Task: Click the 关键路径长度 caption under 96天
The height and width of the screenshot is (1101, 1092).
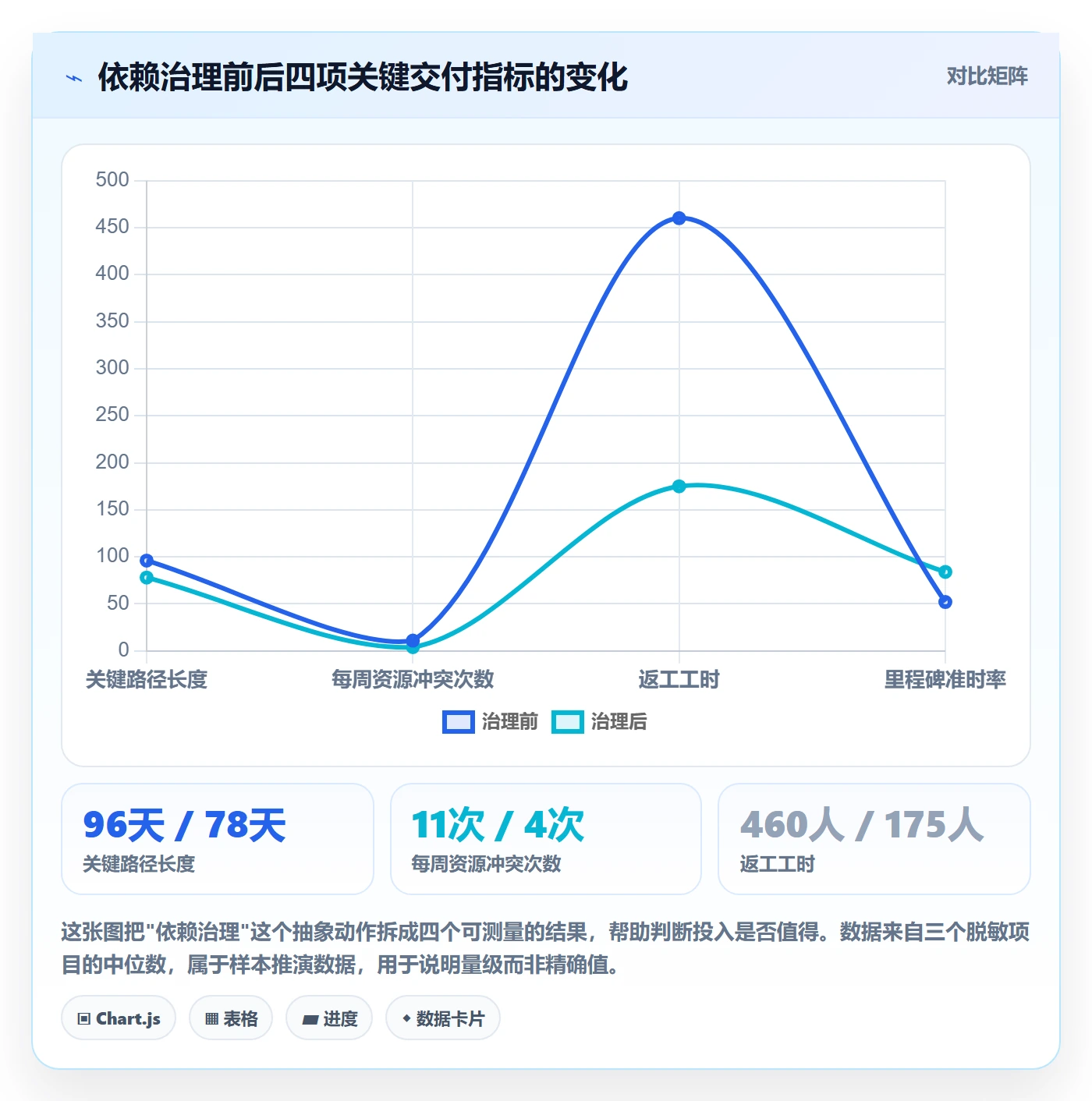Action: (x=139, y=864)
